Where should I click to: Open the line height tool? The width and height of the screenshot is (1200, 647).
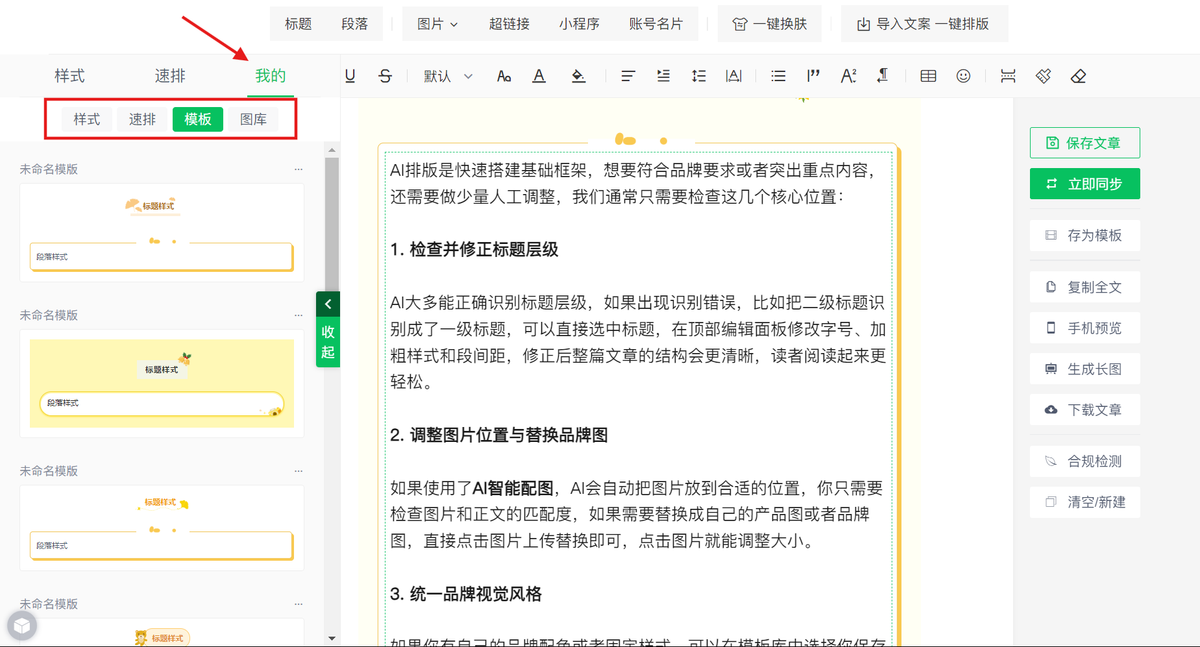699,76
